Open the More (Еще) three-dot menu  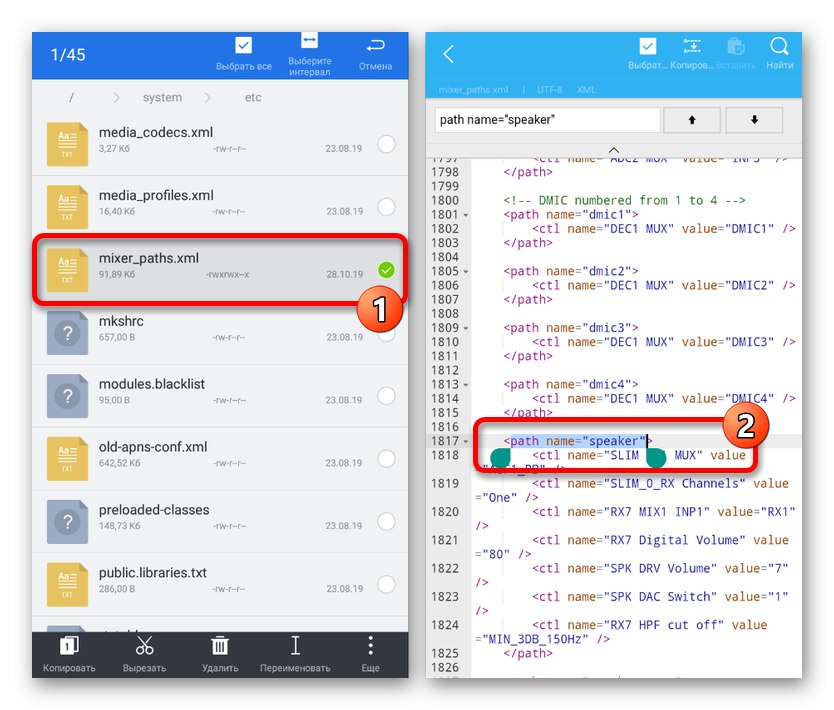(371, 646)
